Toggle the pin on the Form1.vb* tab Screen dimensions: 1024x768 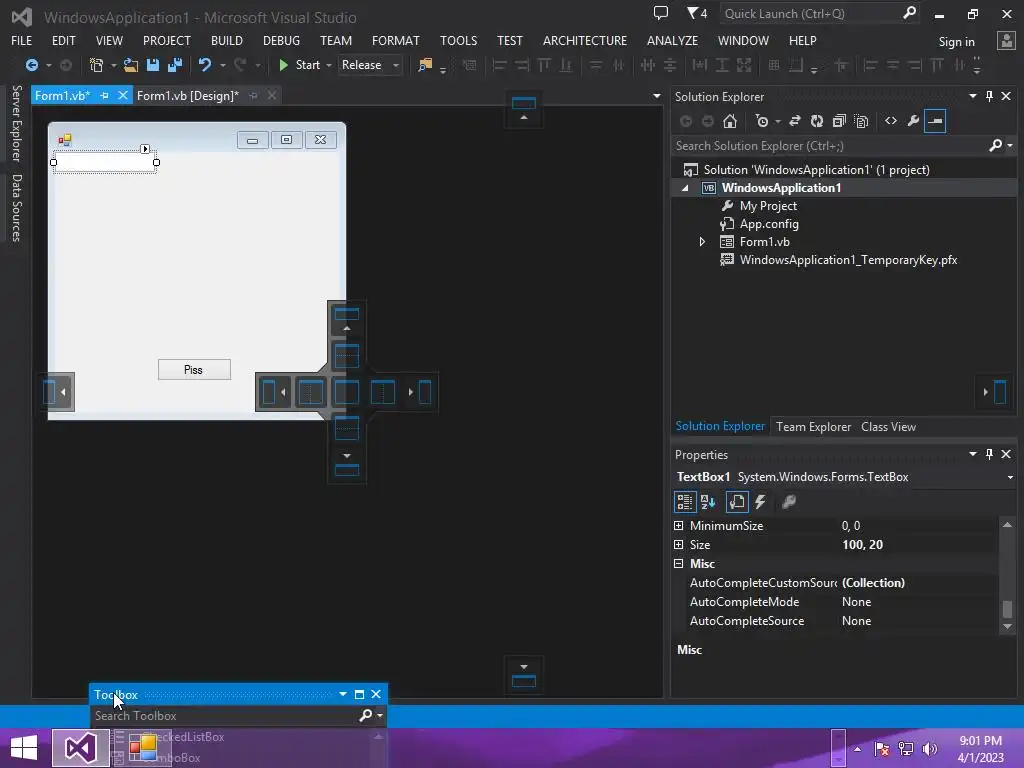(104, 95)
